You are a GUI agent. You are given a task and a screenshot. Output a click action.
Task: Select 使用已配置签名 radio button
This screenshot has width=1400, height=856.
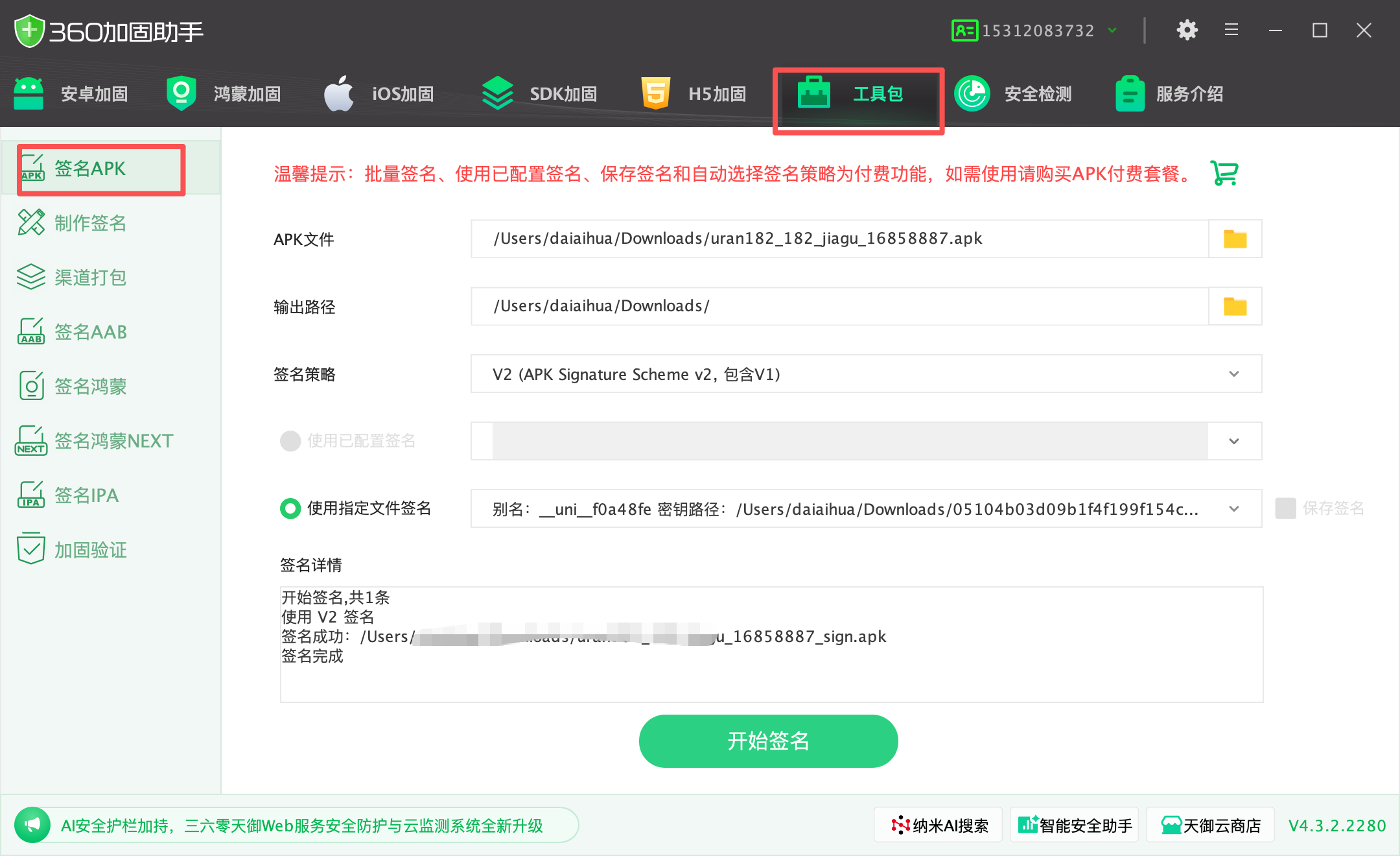[x=290, y=441]
